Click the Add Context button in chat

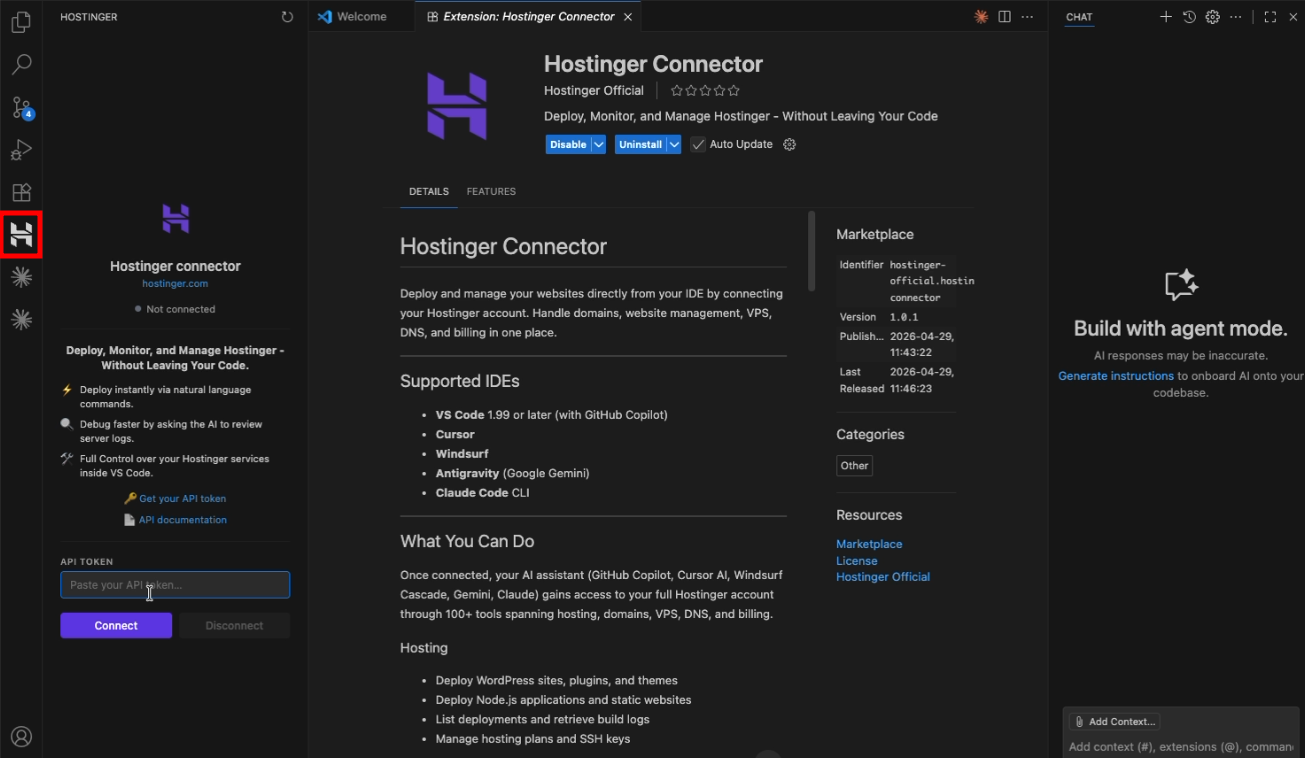click(1114, 722)
